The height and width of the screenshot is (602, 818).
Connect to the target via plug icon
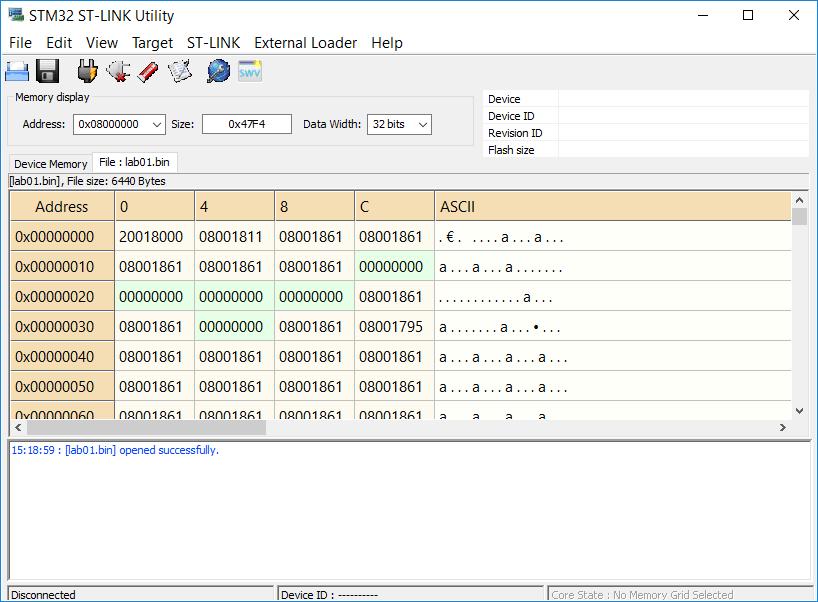[x=87, y=71]
